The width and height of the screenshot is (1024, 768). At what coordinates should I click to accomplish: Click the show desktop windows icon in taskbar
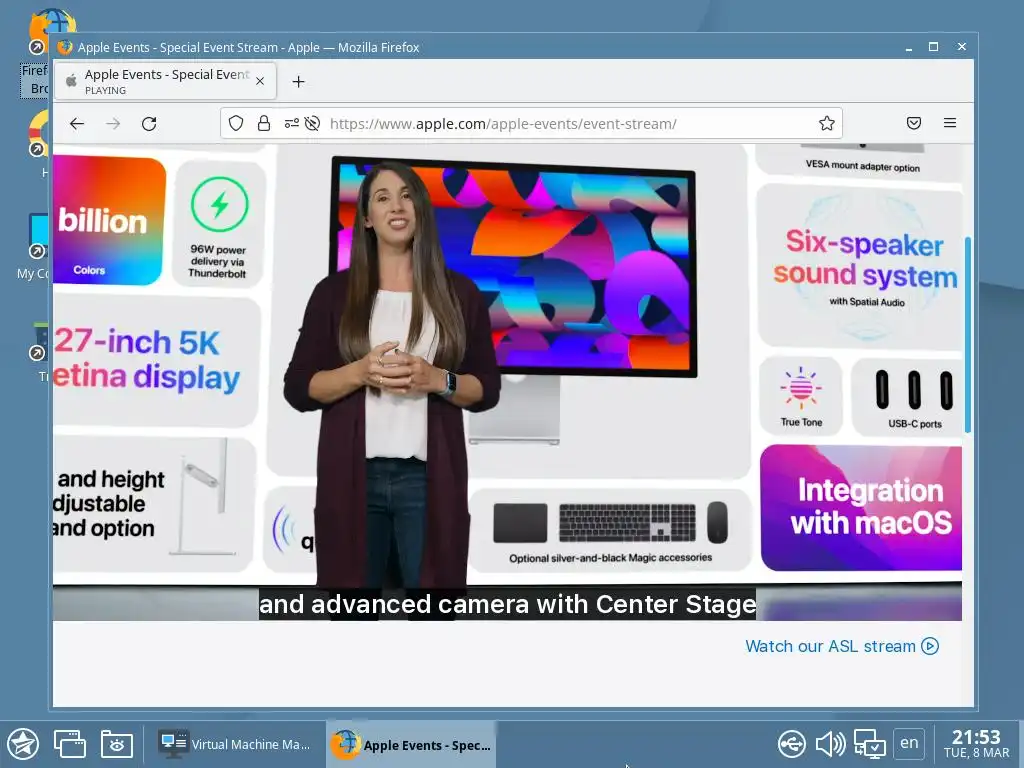pyautogui.click(x=70, y=744)
